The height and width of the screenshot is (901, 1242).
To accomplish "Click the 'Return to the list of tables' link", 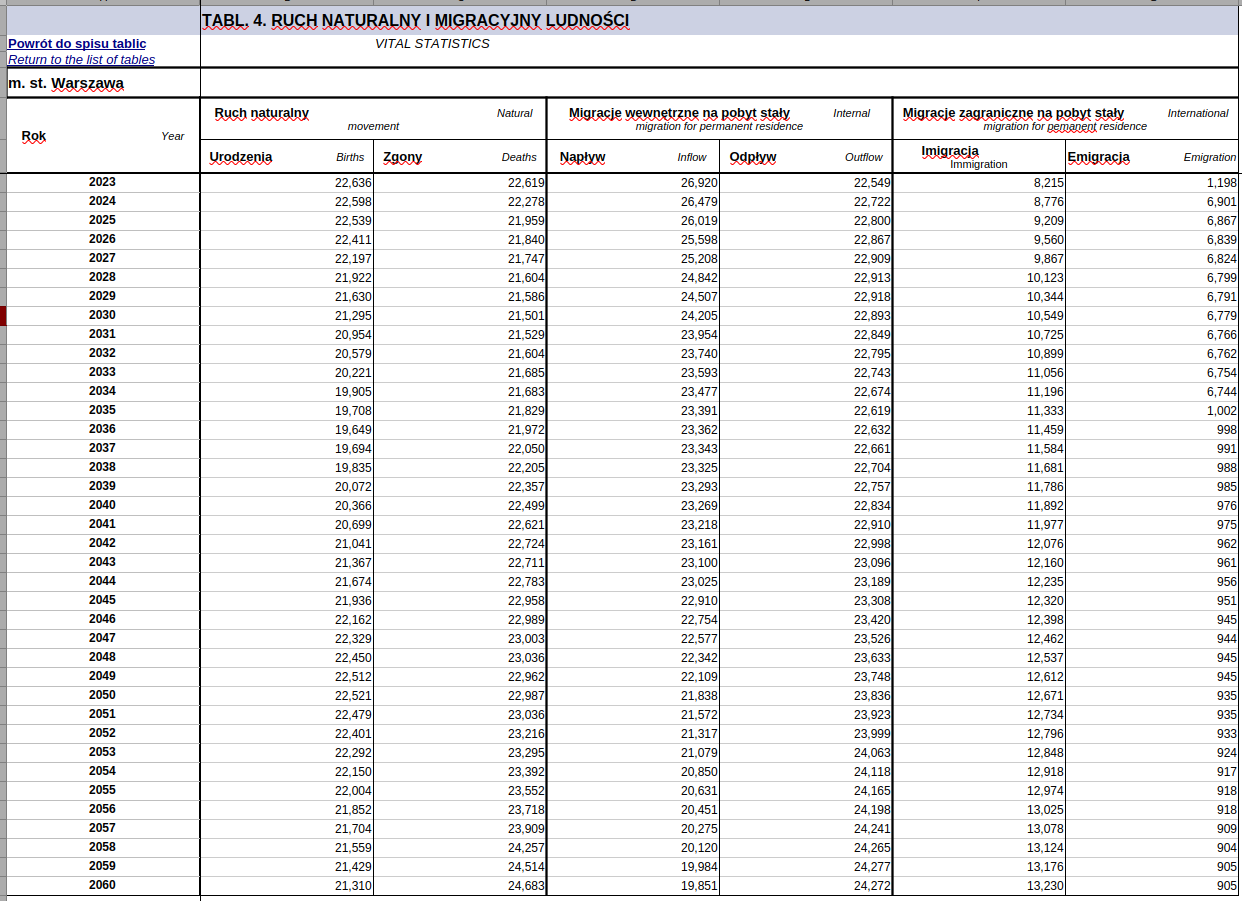I will pyautogui.click(x=81, y=60).
